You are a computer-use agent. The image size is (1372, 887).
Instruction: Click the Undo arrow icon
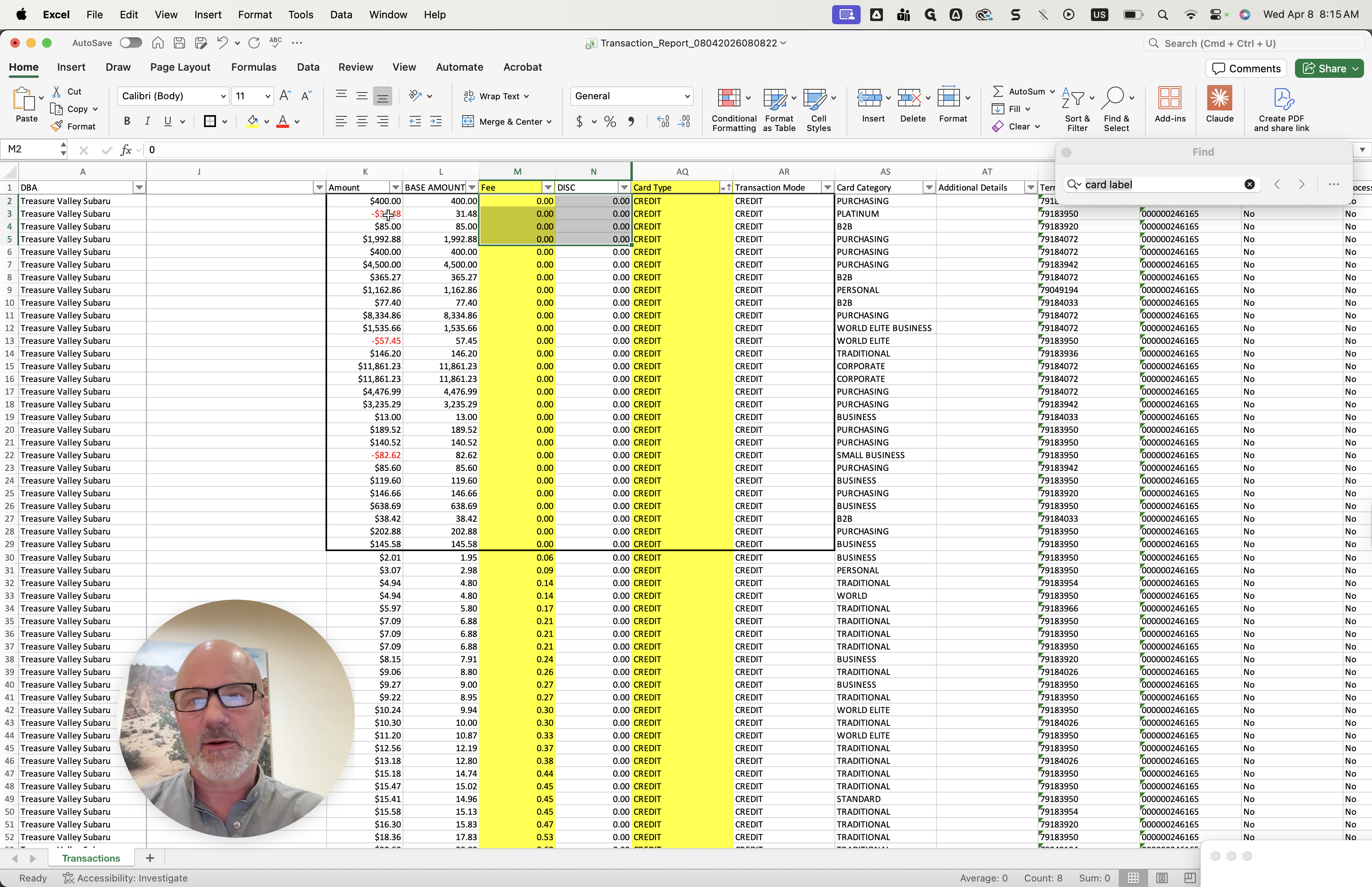click(222, 42)
